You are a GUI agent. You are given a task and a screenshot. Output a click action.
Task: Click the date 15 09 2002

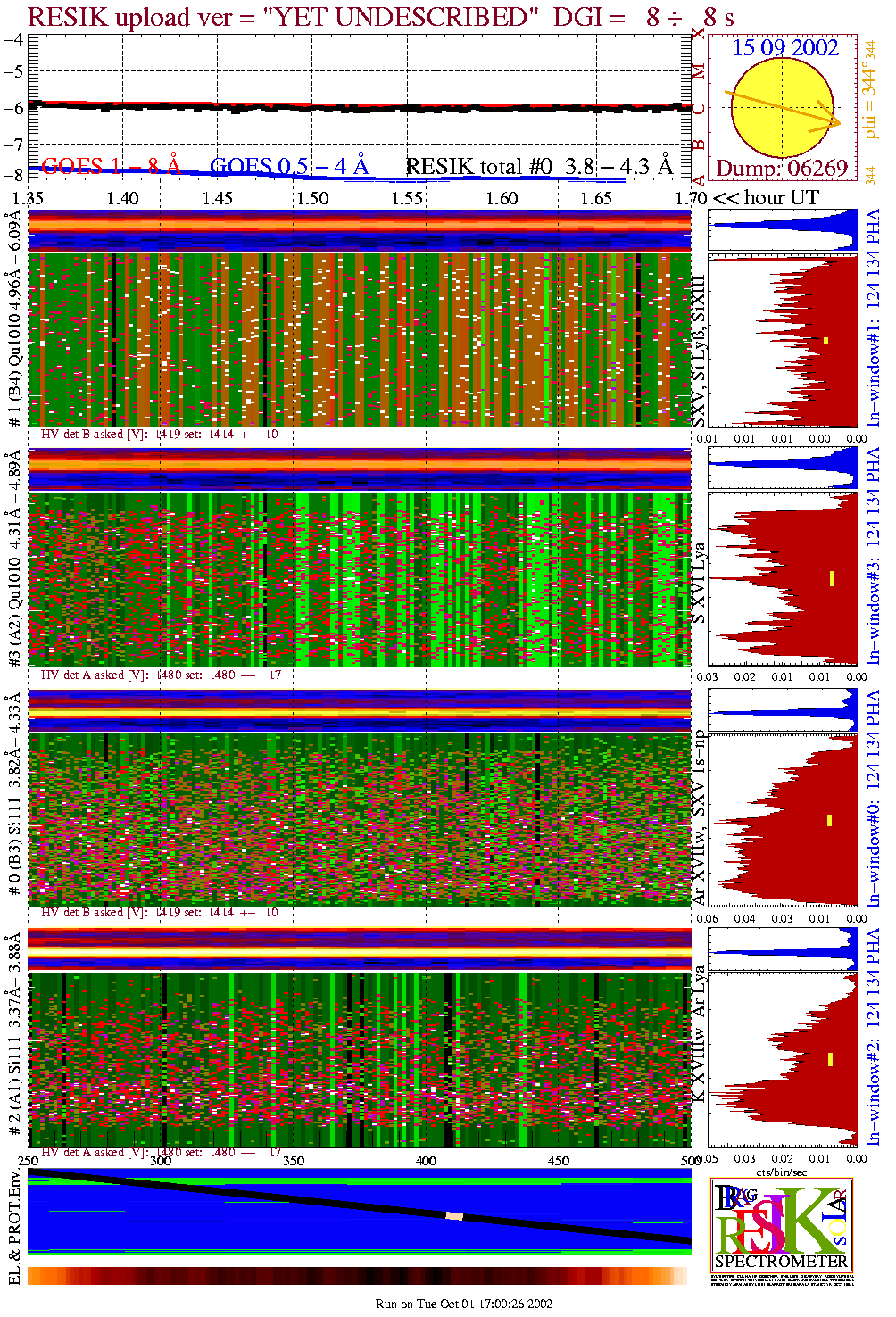pos(785,48)
